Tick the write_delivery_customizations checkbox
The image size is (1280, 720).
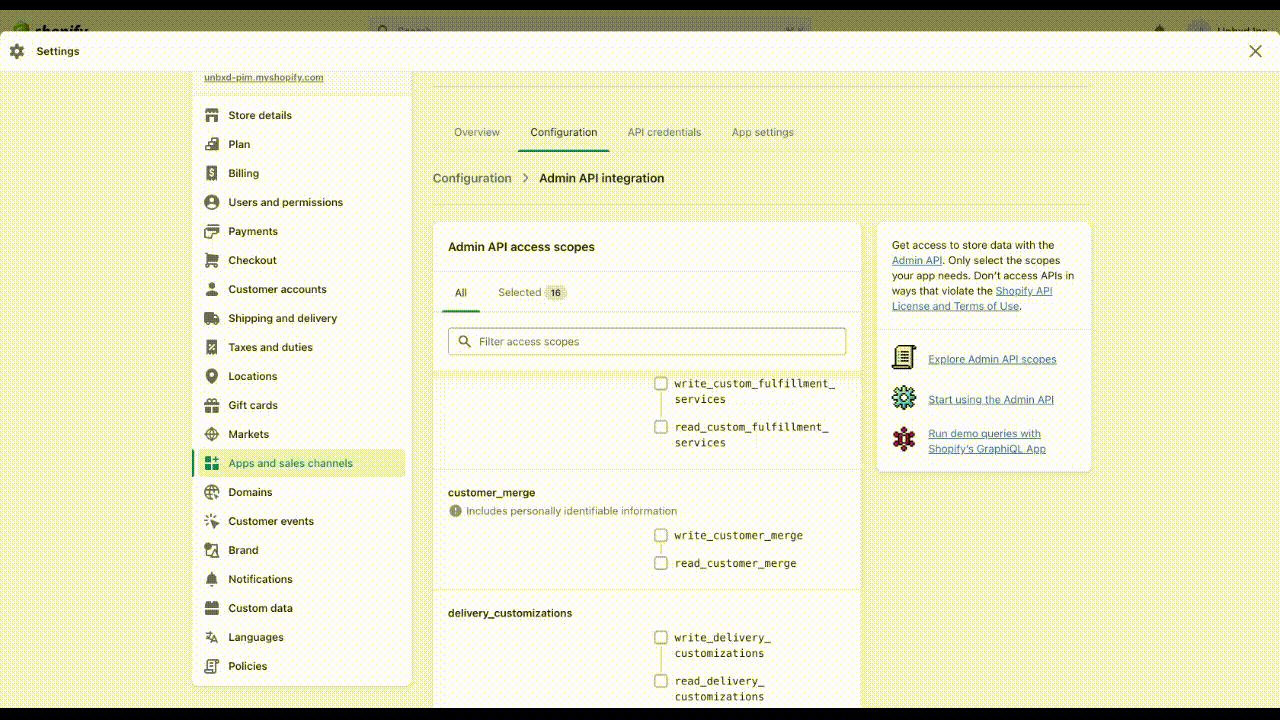[661, 637]
